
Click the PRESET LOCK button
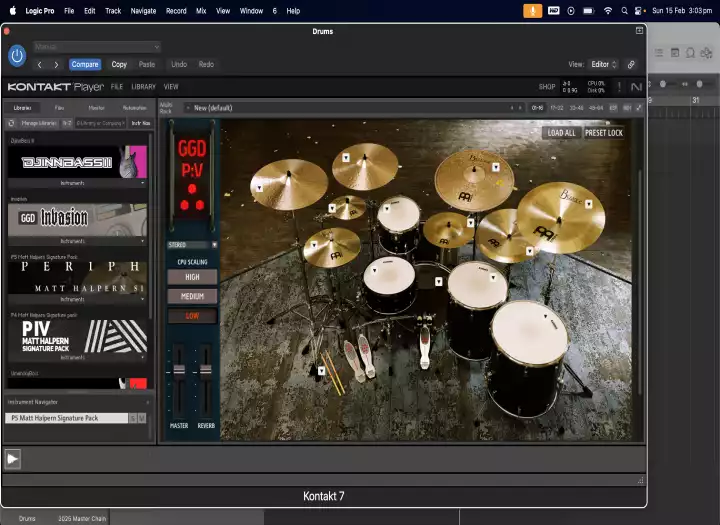603,133
